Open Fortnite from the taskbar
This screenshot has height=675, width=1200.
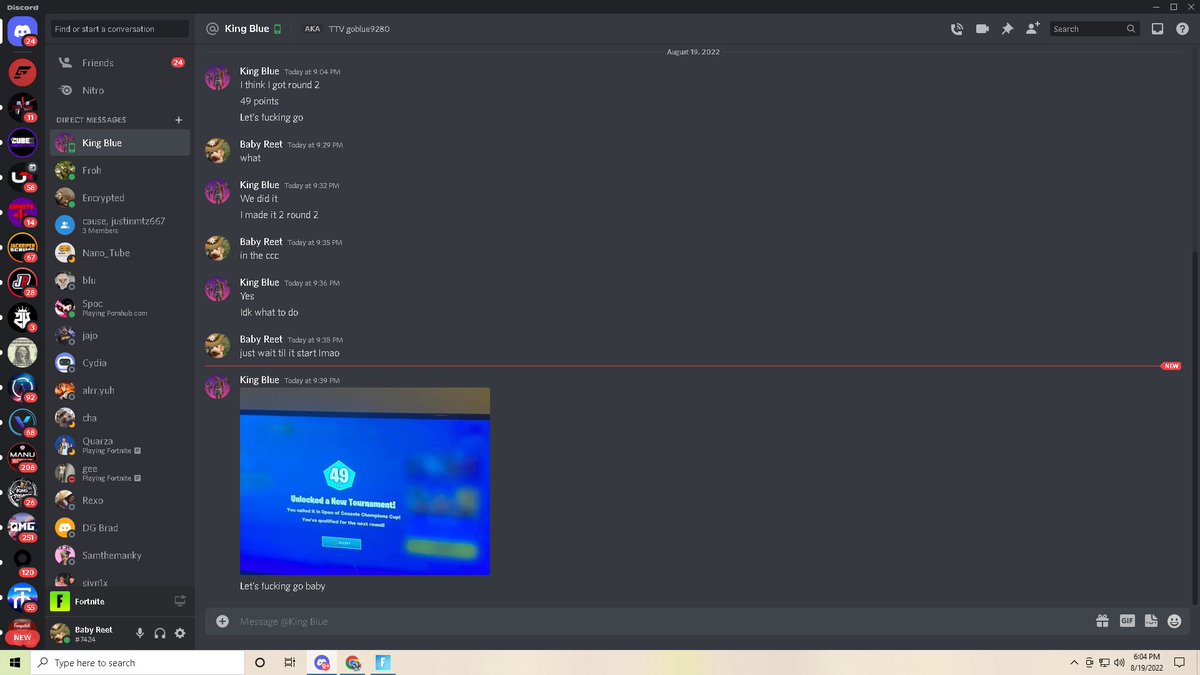[x=383, y=662]
